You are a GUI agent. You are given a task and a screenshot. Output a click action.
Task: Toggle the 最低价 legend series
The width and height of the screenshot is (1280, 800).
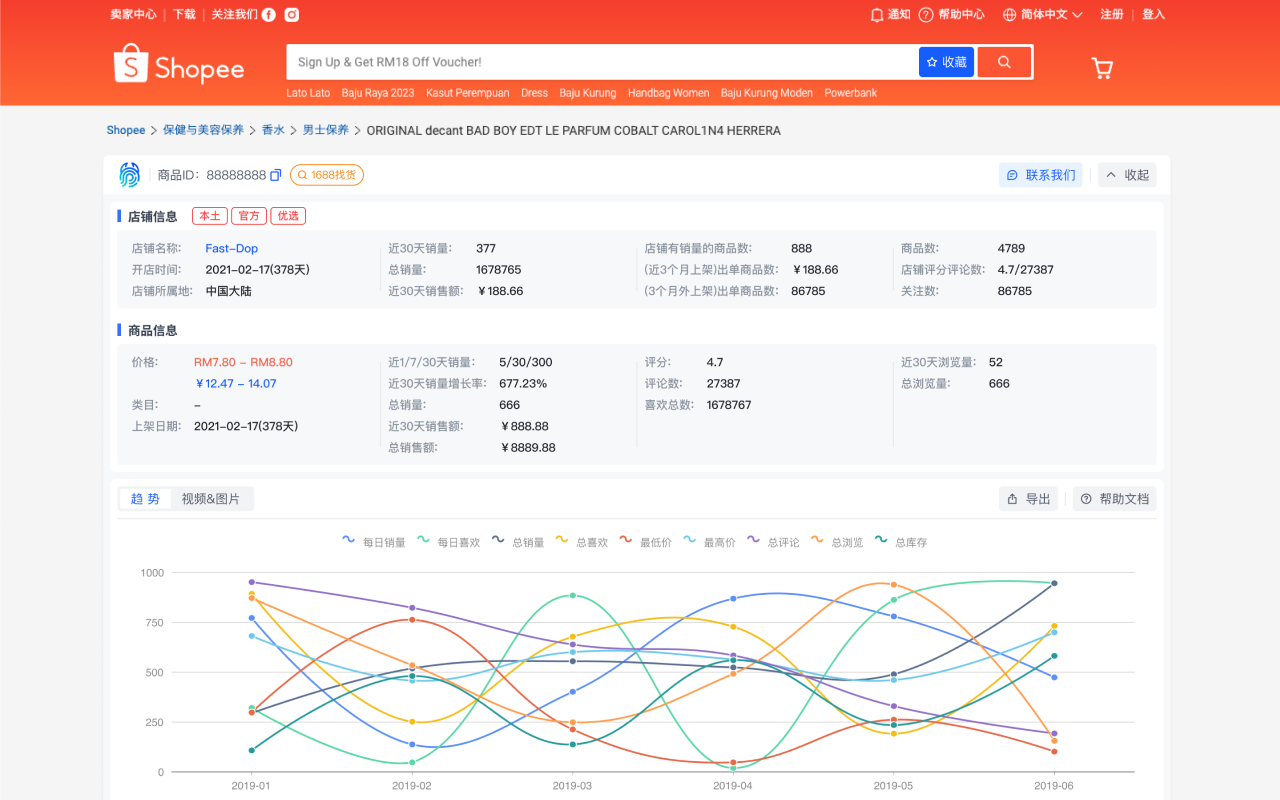(646, 542)
